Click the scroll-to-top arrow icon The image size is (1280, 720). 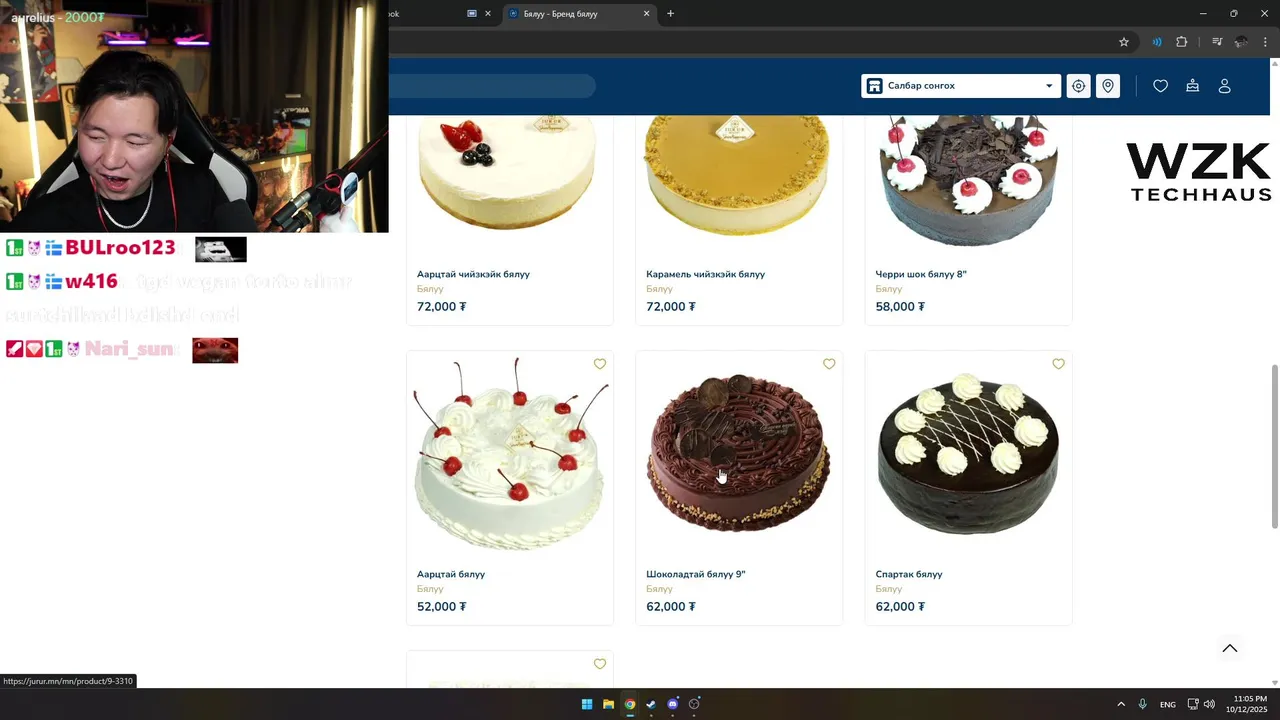[1230, 648]
